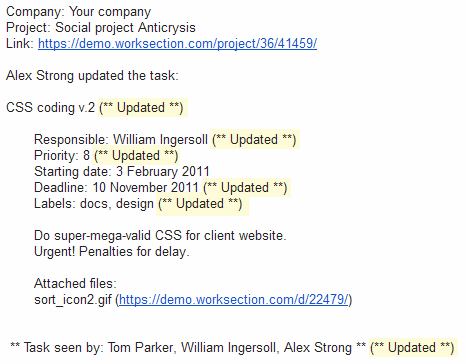Click the Deadline: 10 November 2011 text
The width and height of the screenshot is (466, 364).
(x=116, y=188)
